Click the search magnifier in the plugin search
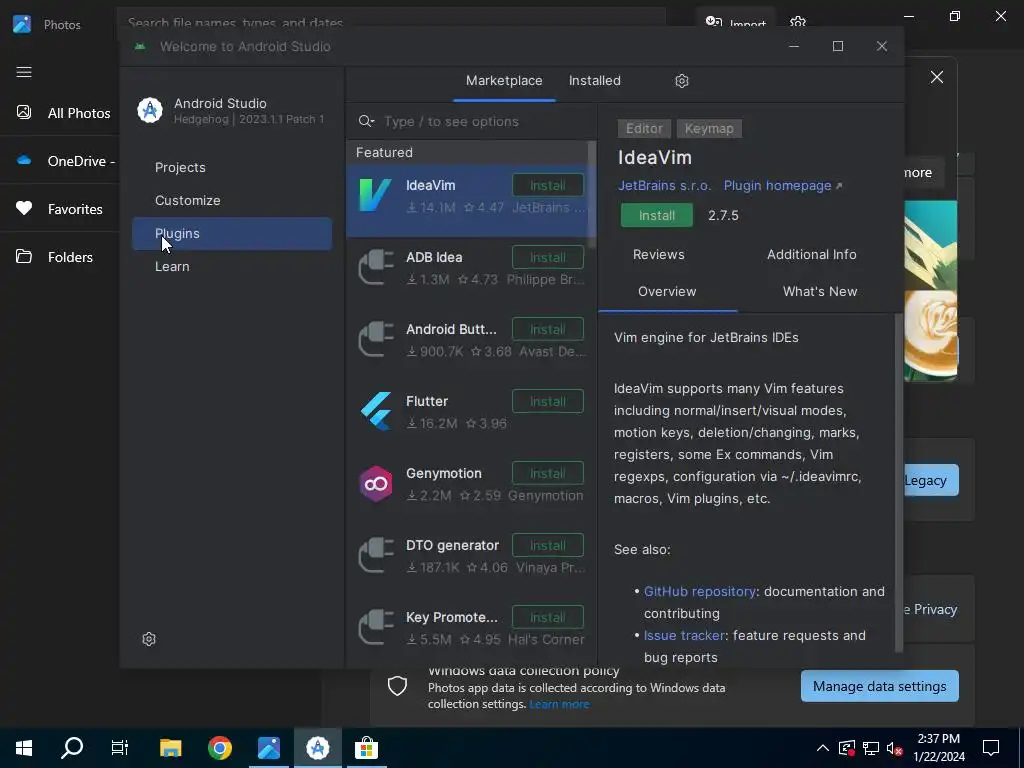Image resolution: width=1024 pixels, height=768 pixels. coord(366,121)
